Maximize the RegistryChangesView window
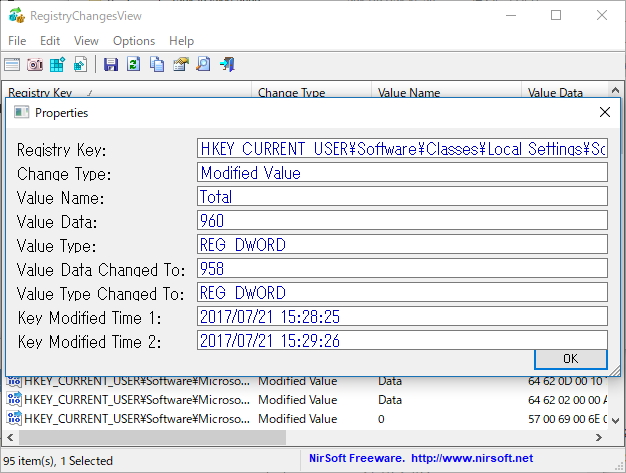Viewport: 626px width, 473px height. (556, 16)
